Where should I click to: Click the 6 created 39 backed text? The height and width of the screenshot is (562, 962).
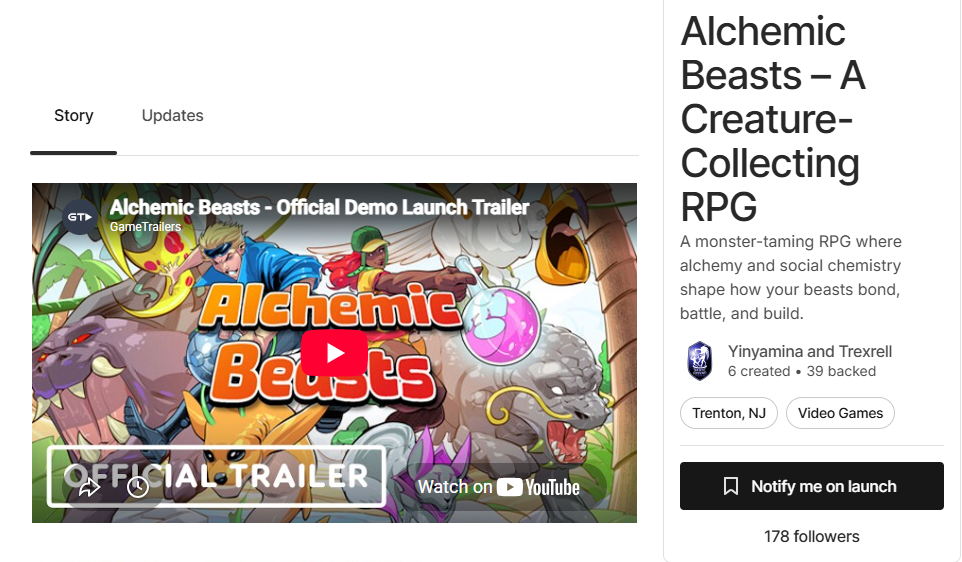pos(802,372)
